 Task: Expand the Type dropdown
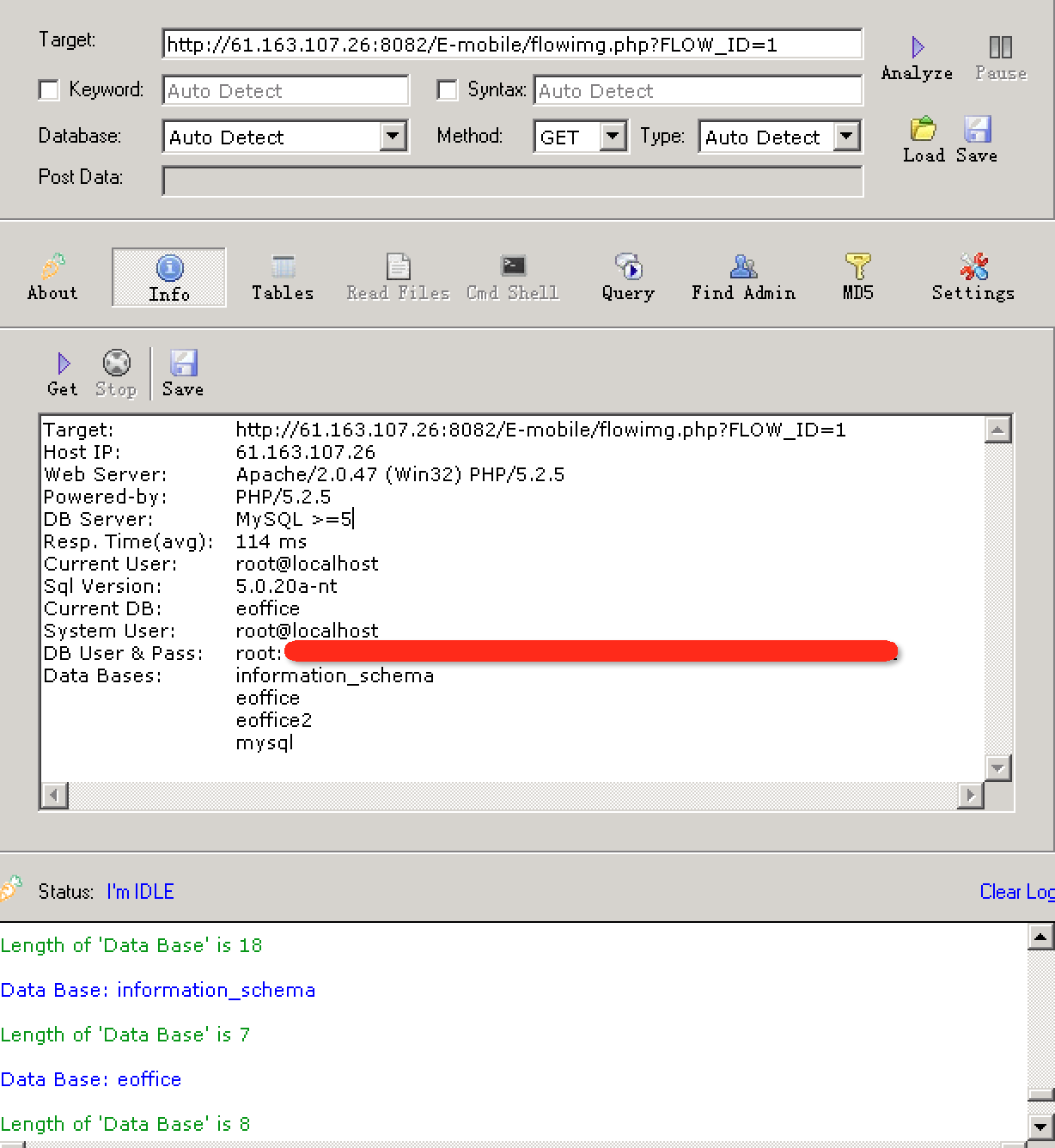coord(846,137)
